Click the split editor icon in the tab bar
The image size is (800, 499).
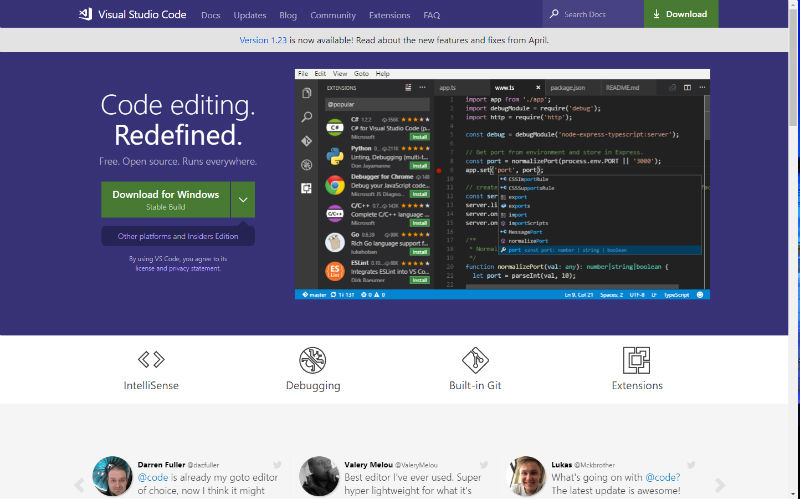(x=687, y=88)
